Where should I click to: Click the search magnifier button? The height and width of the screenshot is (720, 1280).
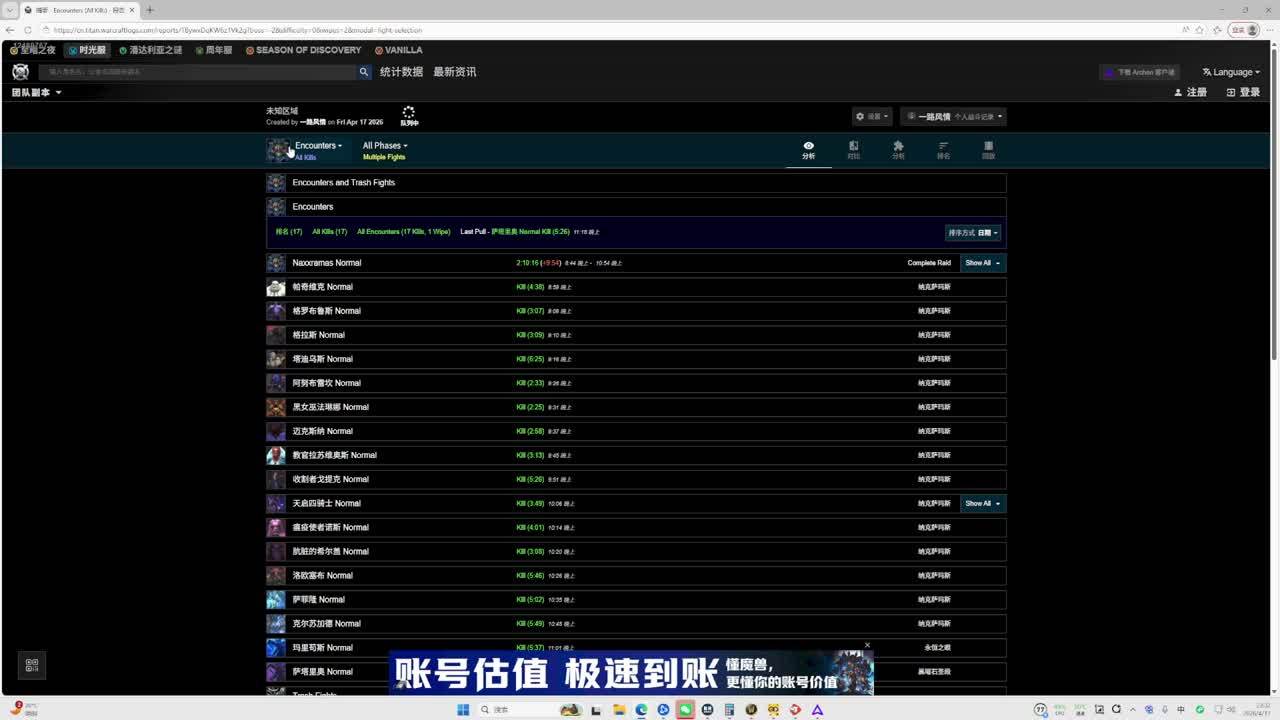[x=364, y=72]
